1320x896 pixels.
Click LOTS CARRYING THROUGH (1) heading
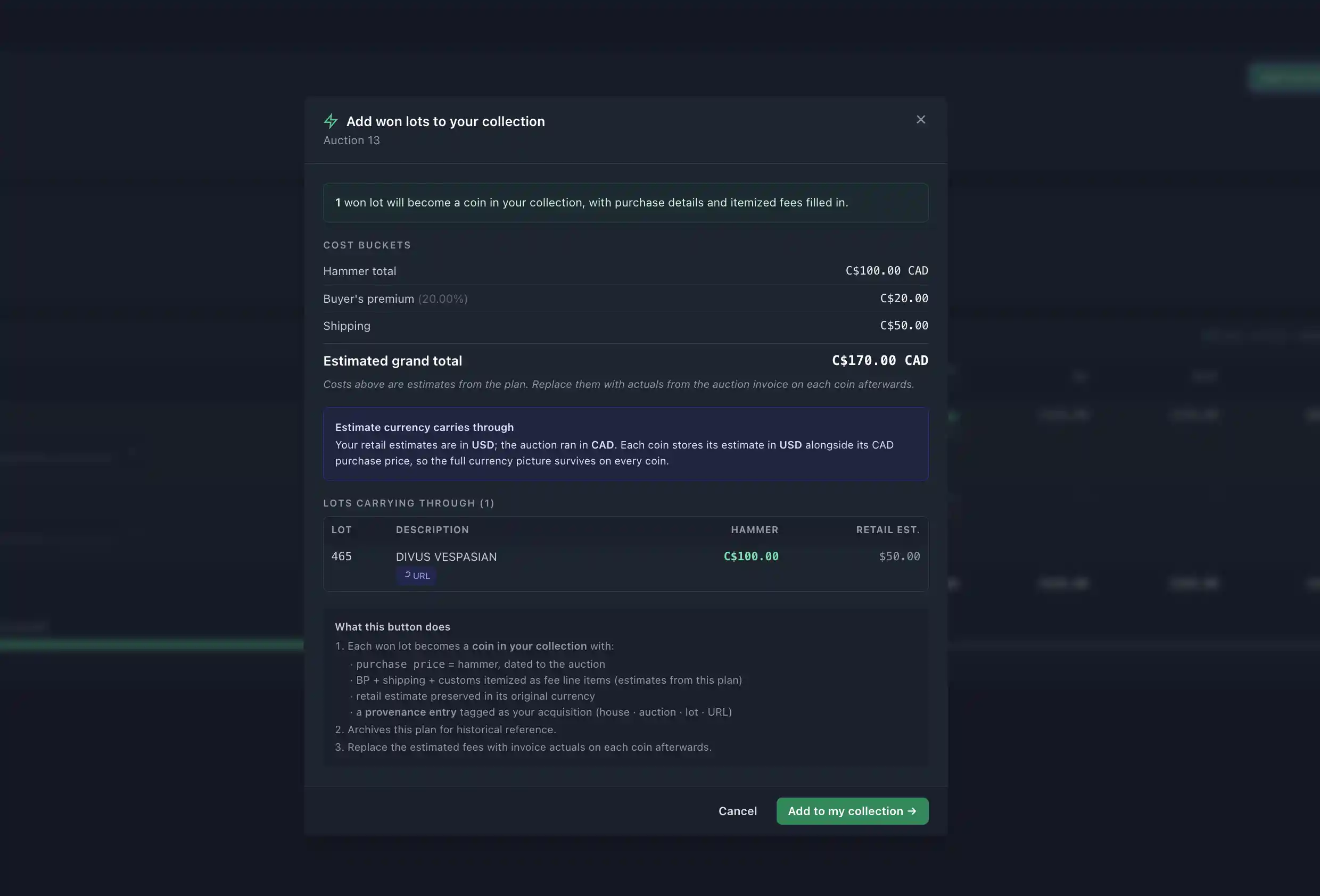(x=409, y=503)
